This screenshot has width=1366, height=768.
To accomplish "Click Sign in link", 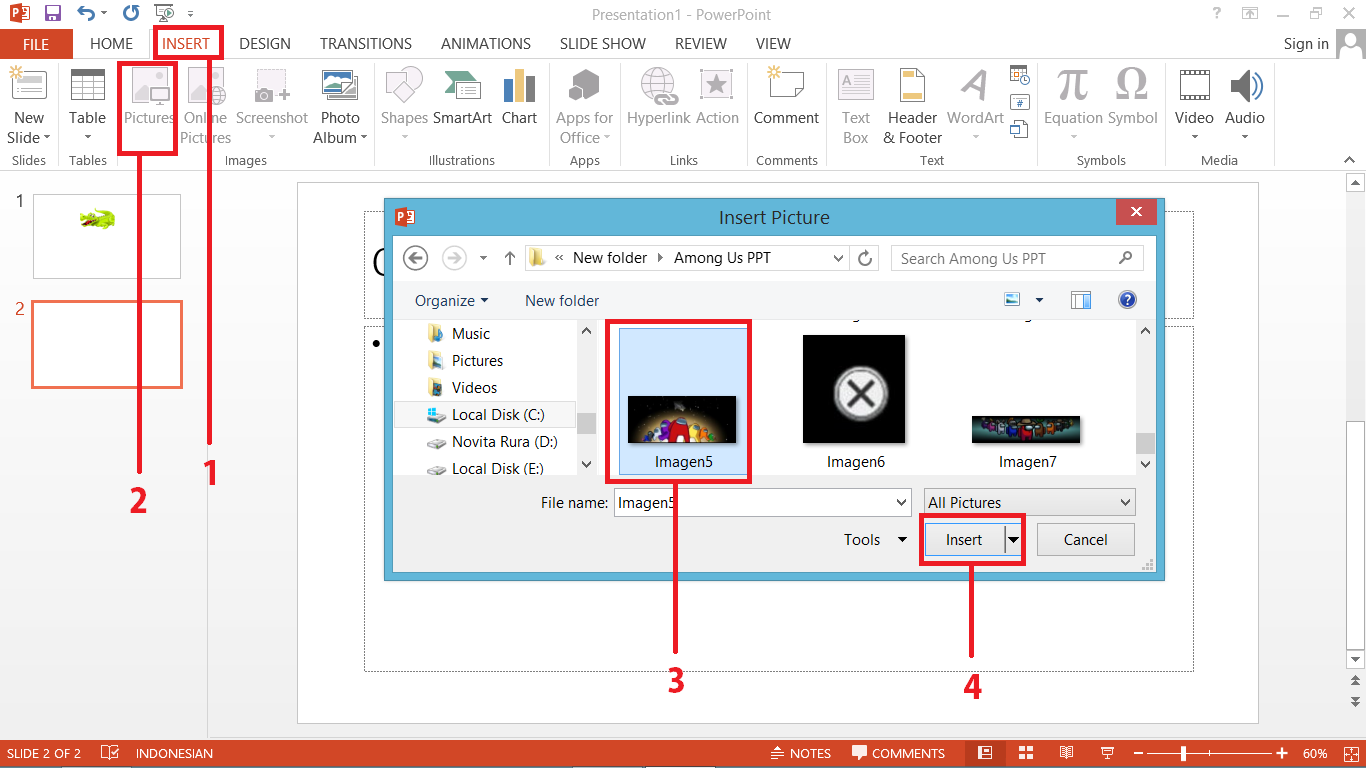I will 1306,44.
